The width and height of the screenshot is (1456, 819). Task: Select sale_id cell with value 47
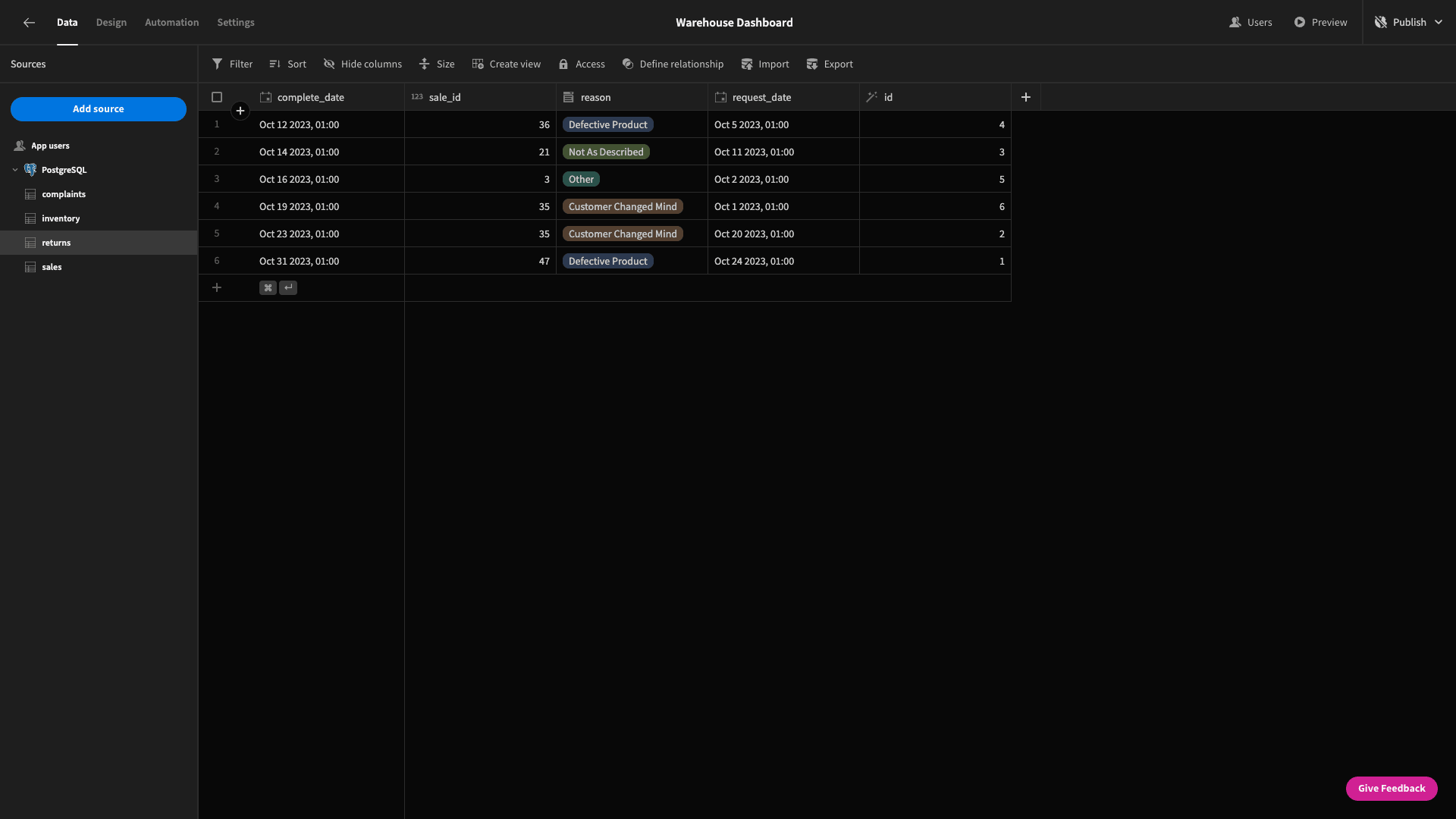[480, 261]
